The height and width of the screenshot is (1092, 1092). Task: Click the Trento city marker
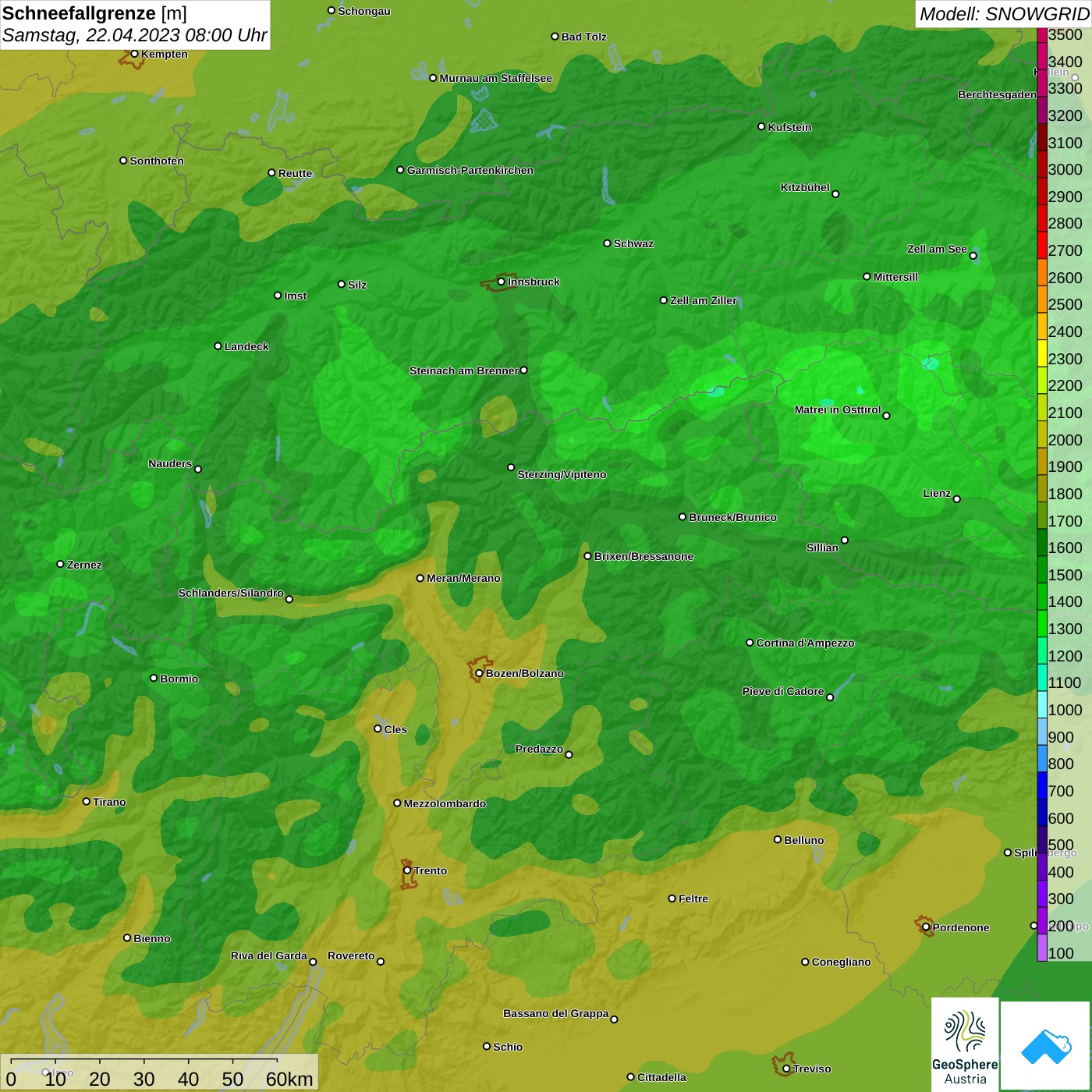[407, 870]
